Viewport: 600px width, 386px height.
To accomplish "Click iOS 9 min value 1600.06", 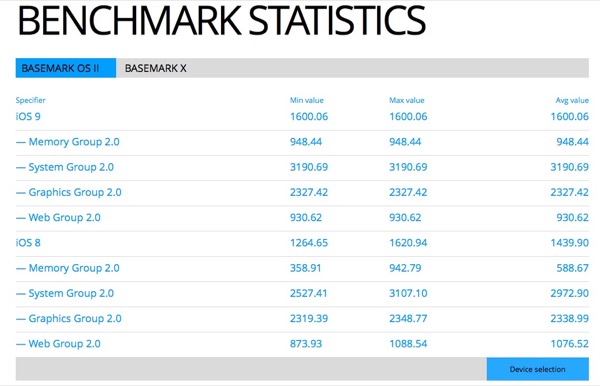I will pos(309,116).
